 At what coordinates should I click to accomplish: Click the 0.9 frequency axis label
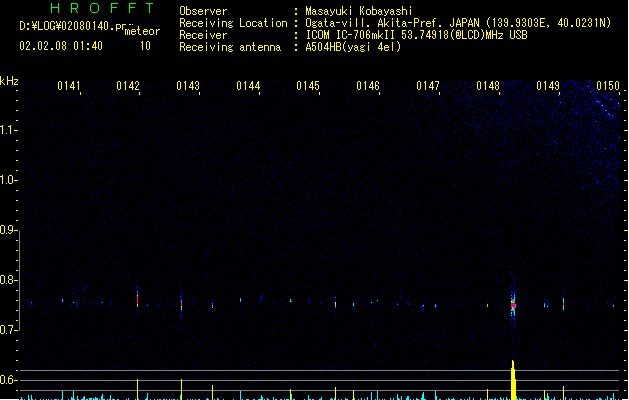point(8,230)
